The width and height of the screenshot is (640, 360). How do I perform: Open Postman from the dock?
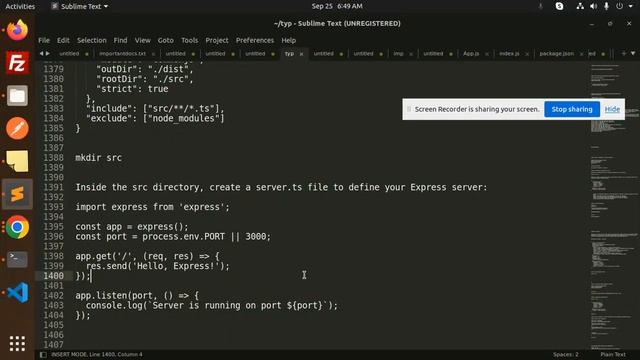tap(17, 128)
